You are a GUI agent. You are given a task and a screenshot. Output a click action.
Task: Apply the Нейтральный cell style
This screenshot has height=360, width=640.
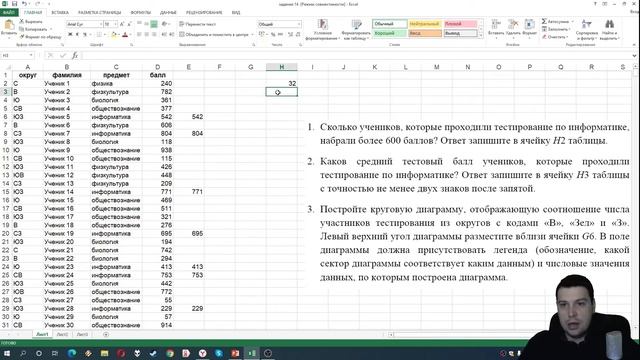point(424,24)
